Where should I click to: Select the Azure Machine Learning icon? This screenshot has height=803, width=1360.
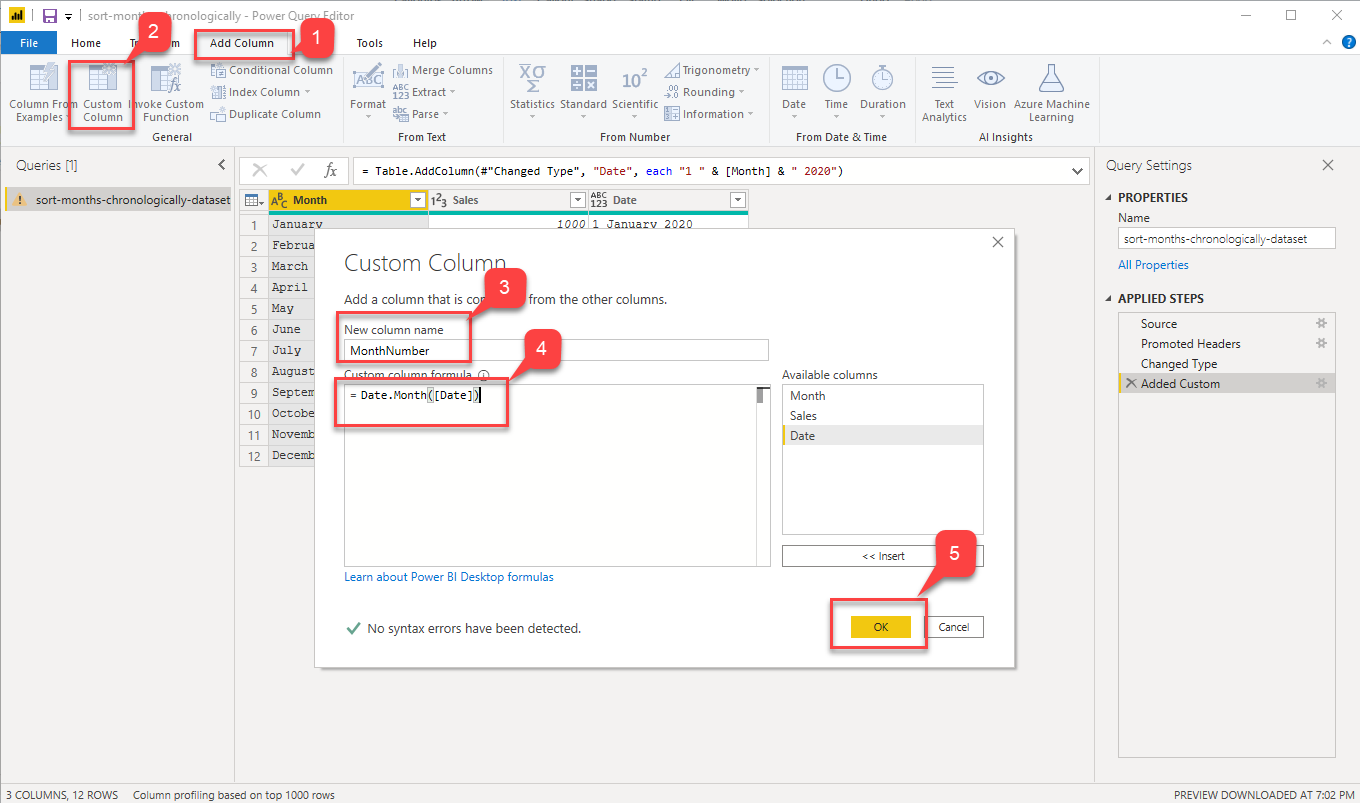point(1051,80)
